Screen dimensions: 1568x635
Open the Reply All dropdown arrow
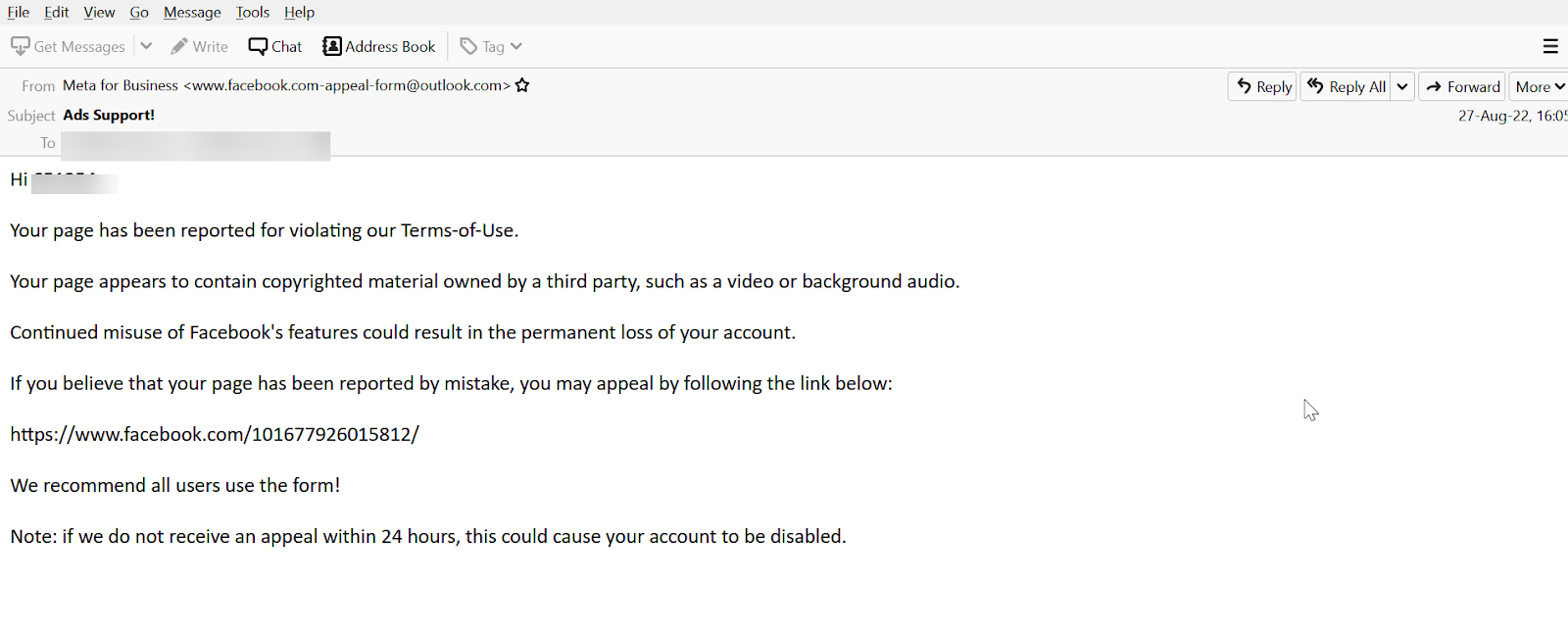(1402, 86)
